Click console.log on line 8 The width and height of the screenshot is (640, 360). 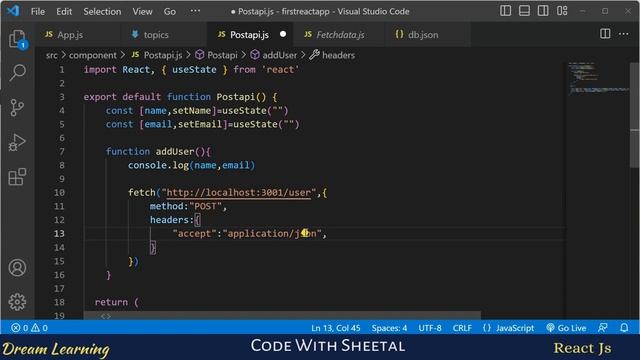[158, 165]
